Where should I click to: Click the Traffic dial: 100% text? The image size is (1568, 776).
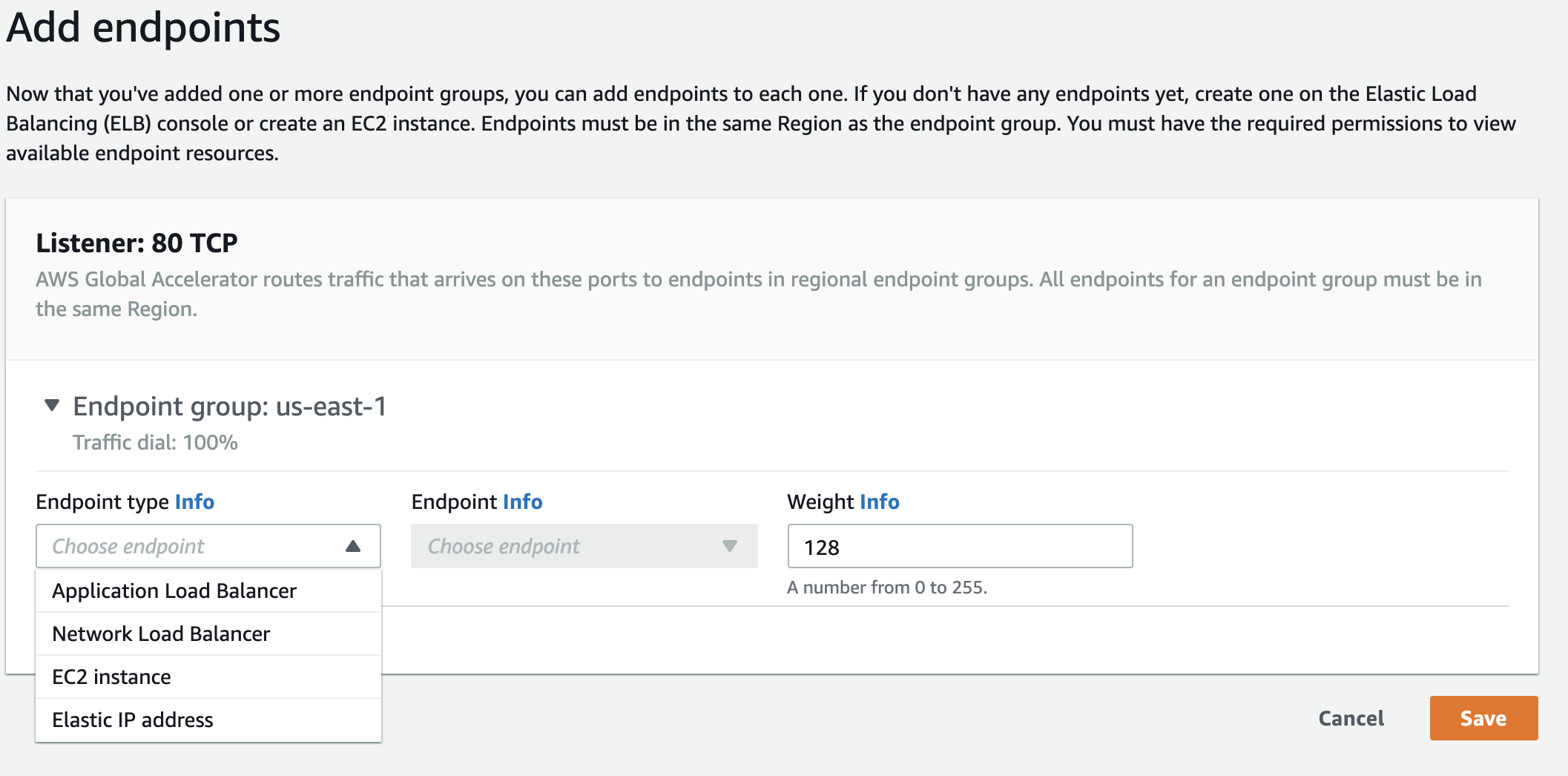155,443
